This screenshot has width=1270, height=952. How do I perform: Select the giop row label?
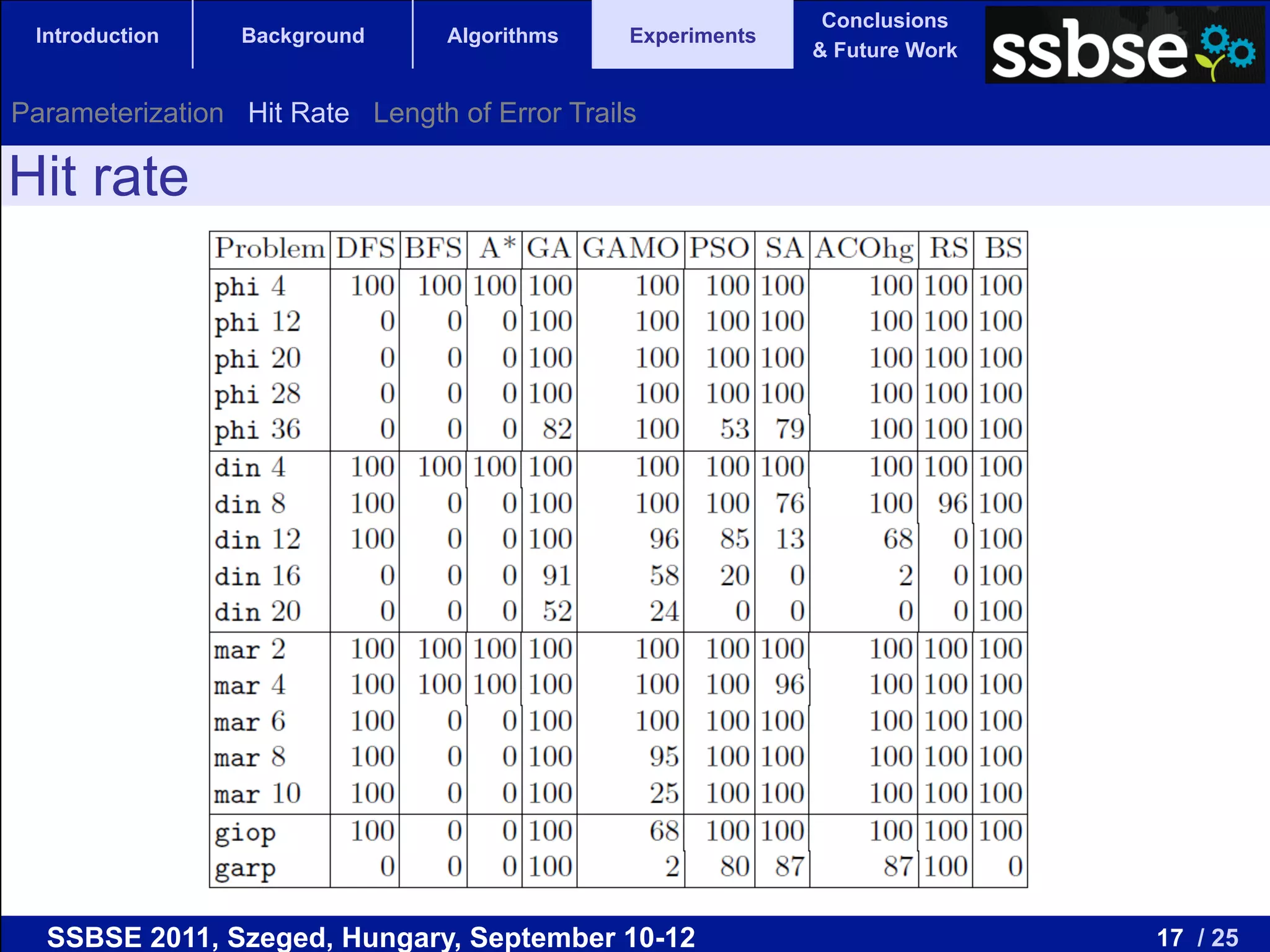pos(245,834)
